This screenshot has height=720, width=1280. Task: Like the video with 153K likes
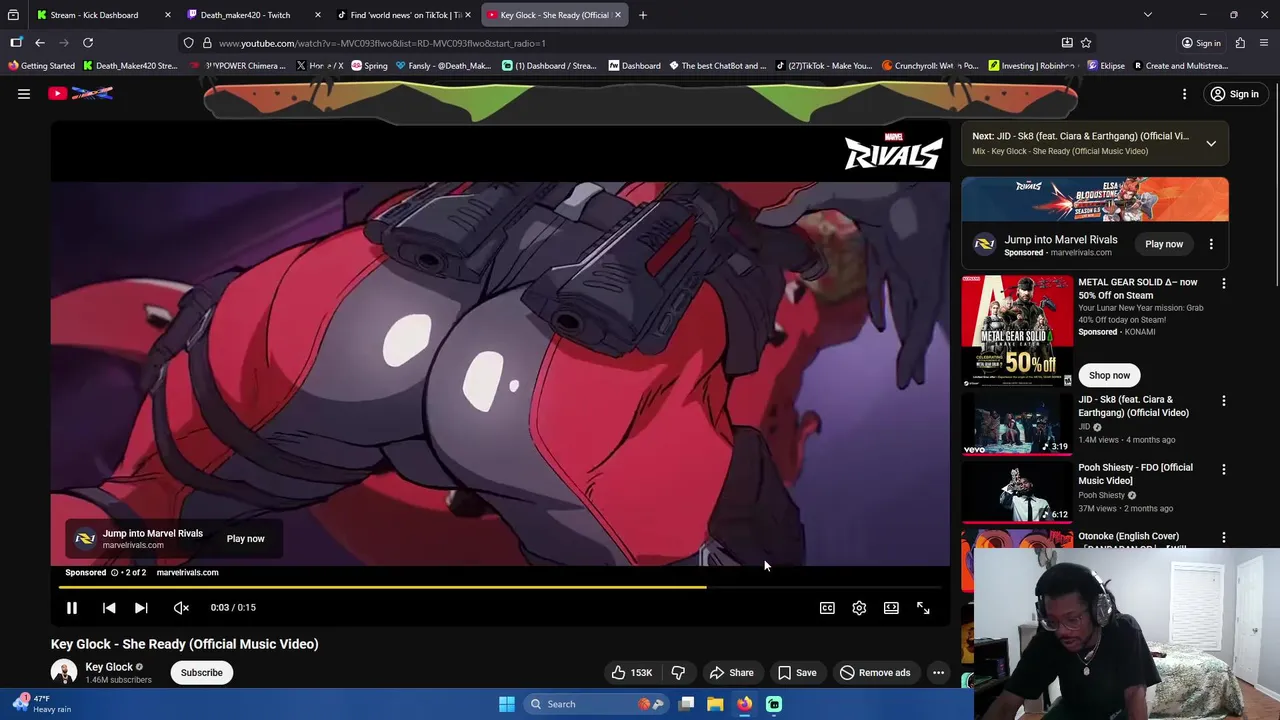tap(632, 672)
